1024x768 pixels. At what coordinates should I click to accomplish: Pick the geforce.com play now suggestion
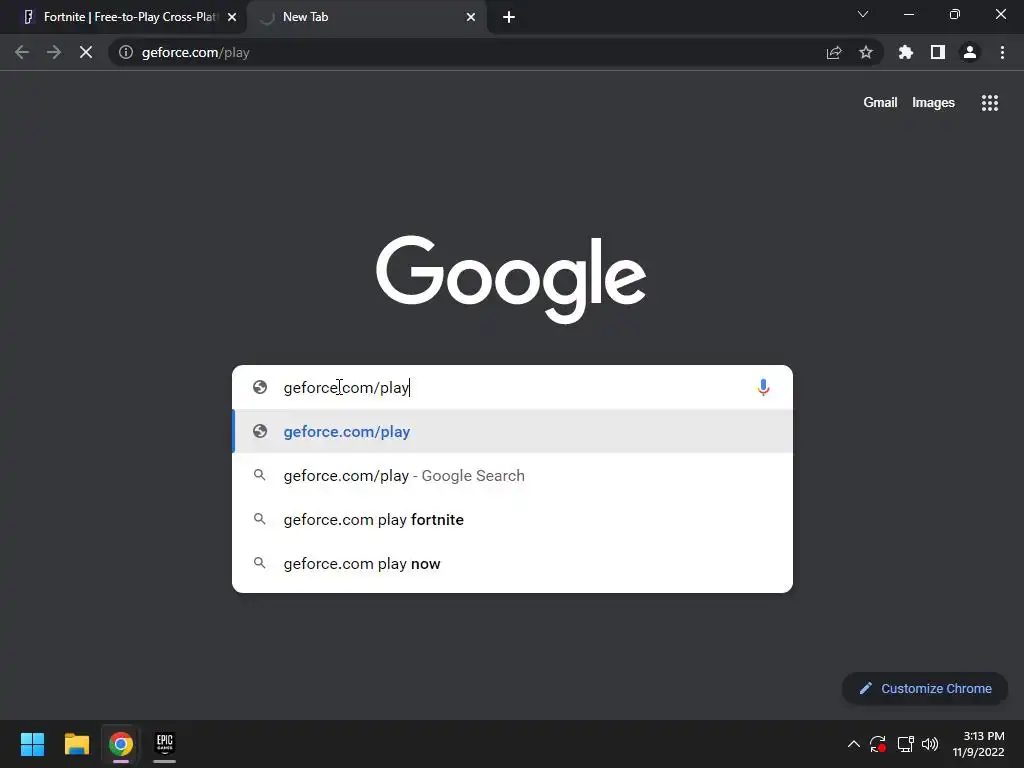pyautogui.click(x=513, y=564)
